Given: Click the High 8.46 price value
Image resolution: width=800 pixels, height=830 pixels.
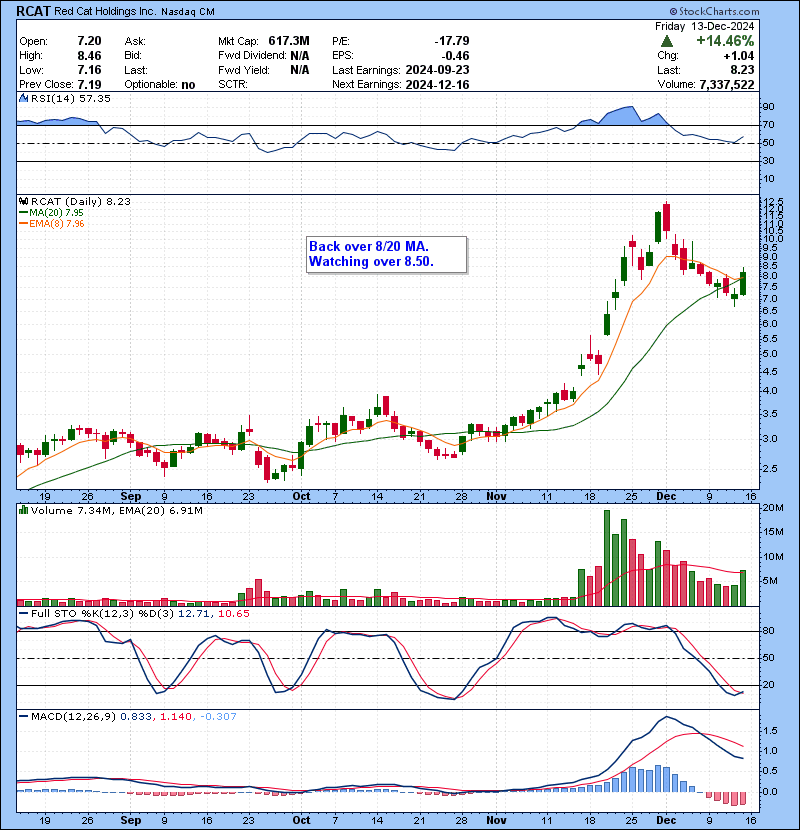Looking at the screenshot, I should tap(89, 56).
